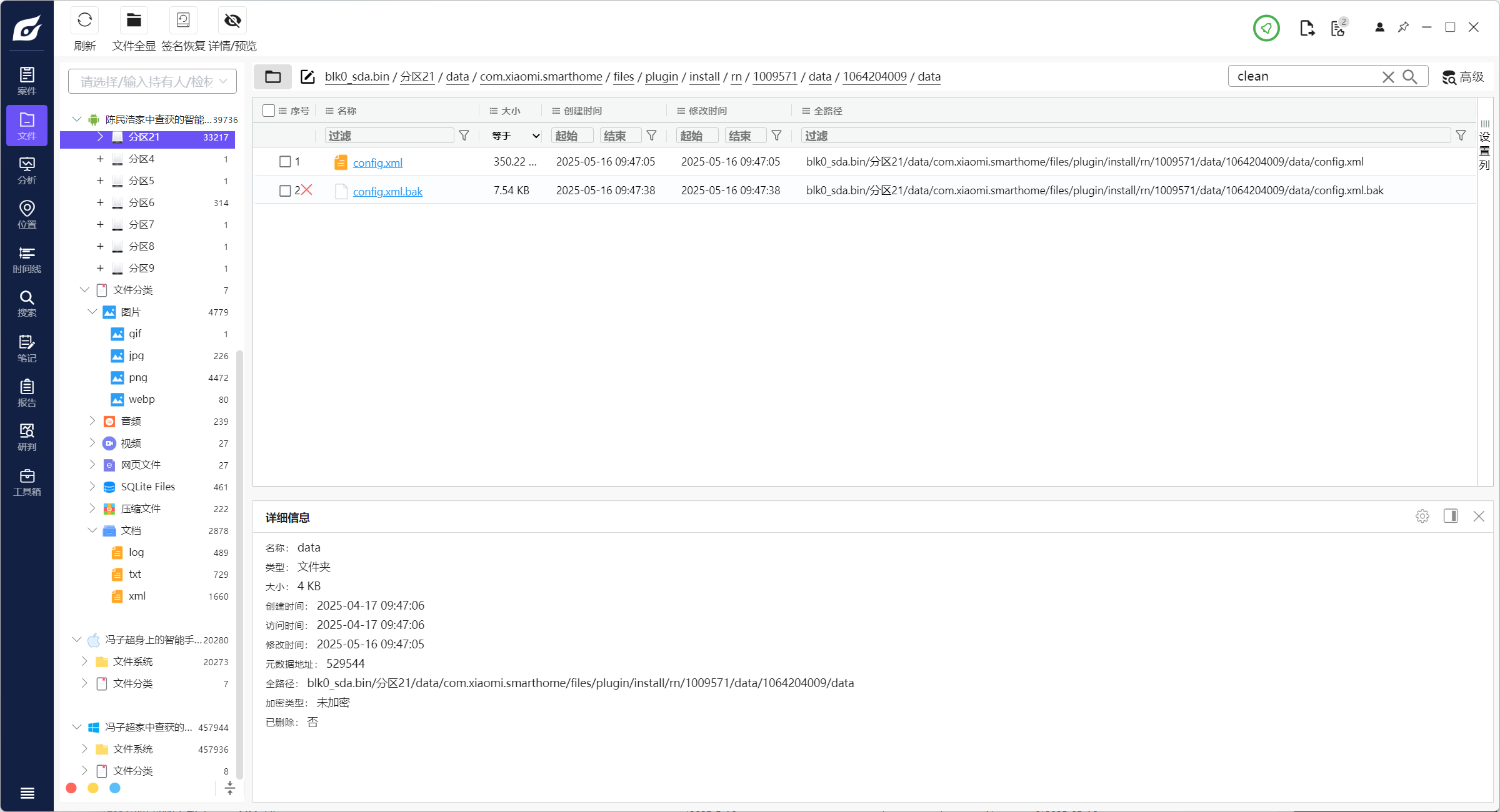Click the 签名恢复 signature recovery icon

click(x=182, y=21)
